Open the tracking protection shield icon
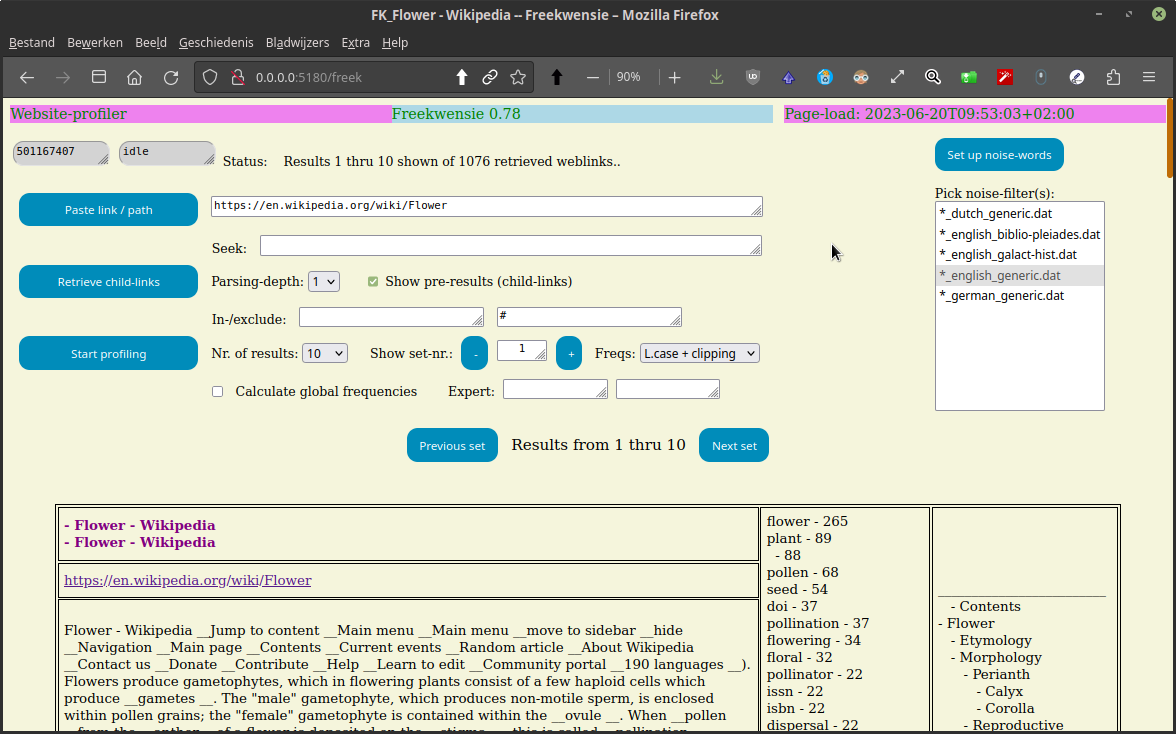 210,77
